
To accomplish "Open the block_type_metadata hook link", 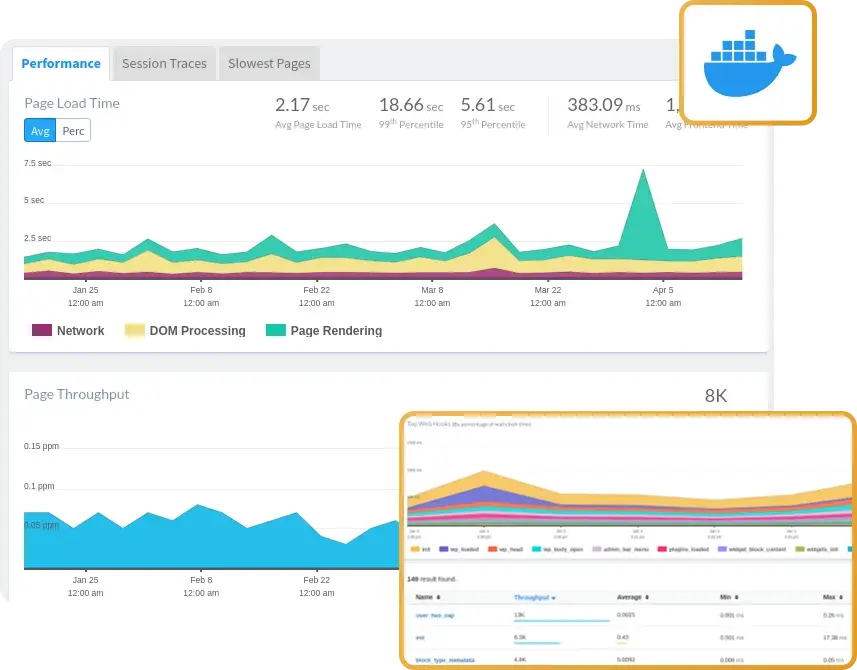I will pyautogui.click(x=445, y=660).
